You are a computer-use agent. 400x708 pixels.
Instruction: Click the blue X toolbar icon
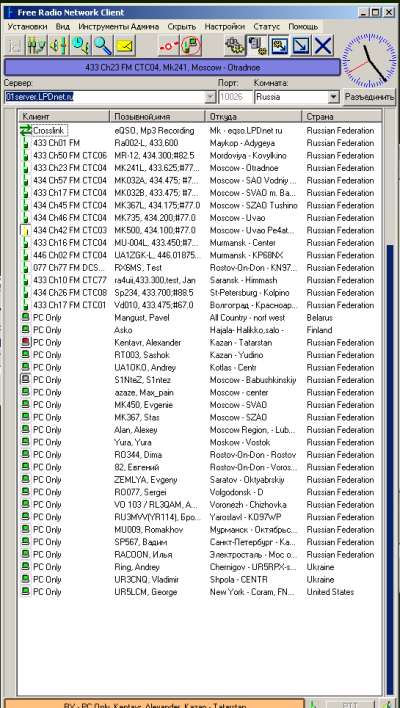pos(323,46)
